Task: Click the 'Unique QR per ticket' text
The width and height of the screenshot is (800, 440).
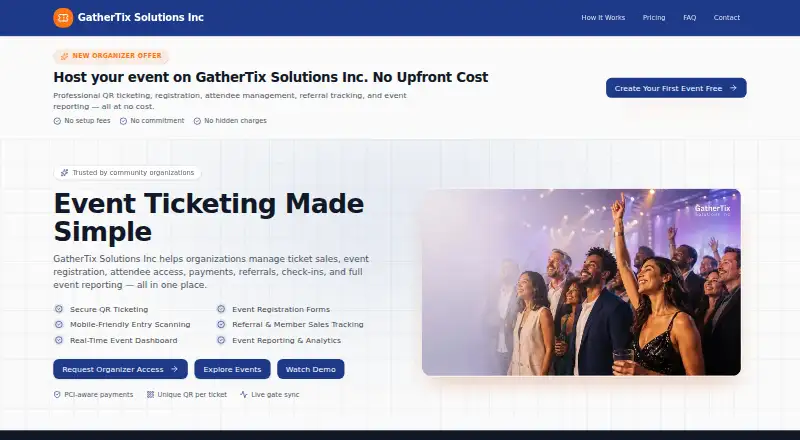Action: point(192,395)
